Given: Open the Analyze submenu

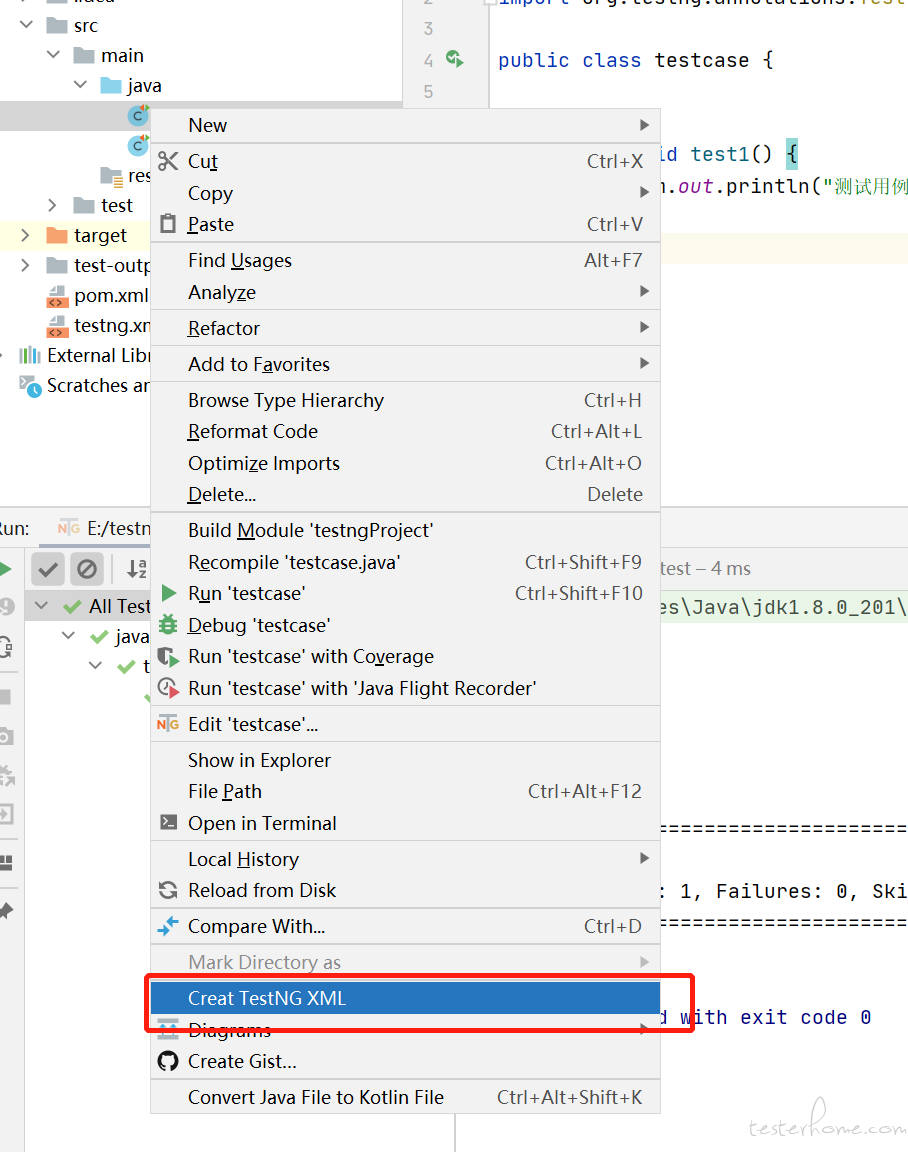Looking at the screenshot, I should 406,292.
